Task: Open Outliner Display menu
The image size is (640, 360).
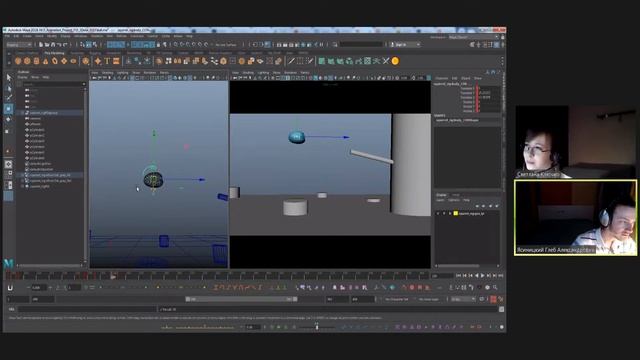Action: click(22, 77)
